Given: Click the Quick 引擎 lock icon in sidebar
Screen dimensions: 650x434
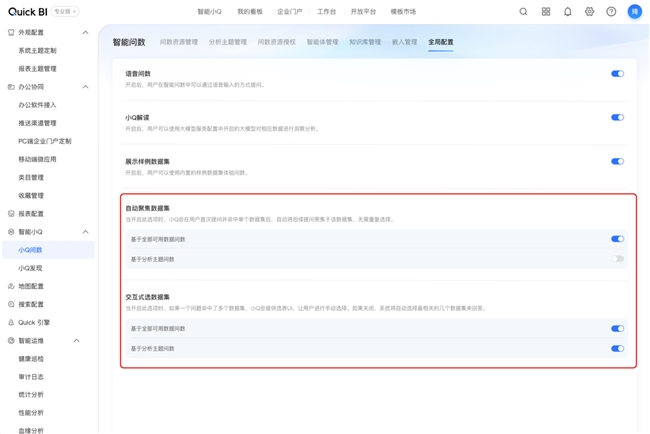Looking at the screenshot, I should pos(11,323).
